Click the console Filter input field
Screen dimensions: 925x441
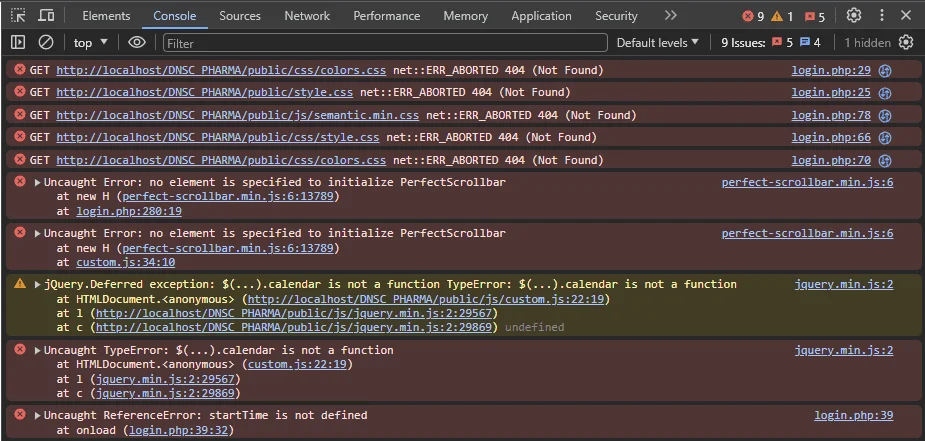[385, 42]
